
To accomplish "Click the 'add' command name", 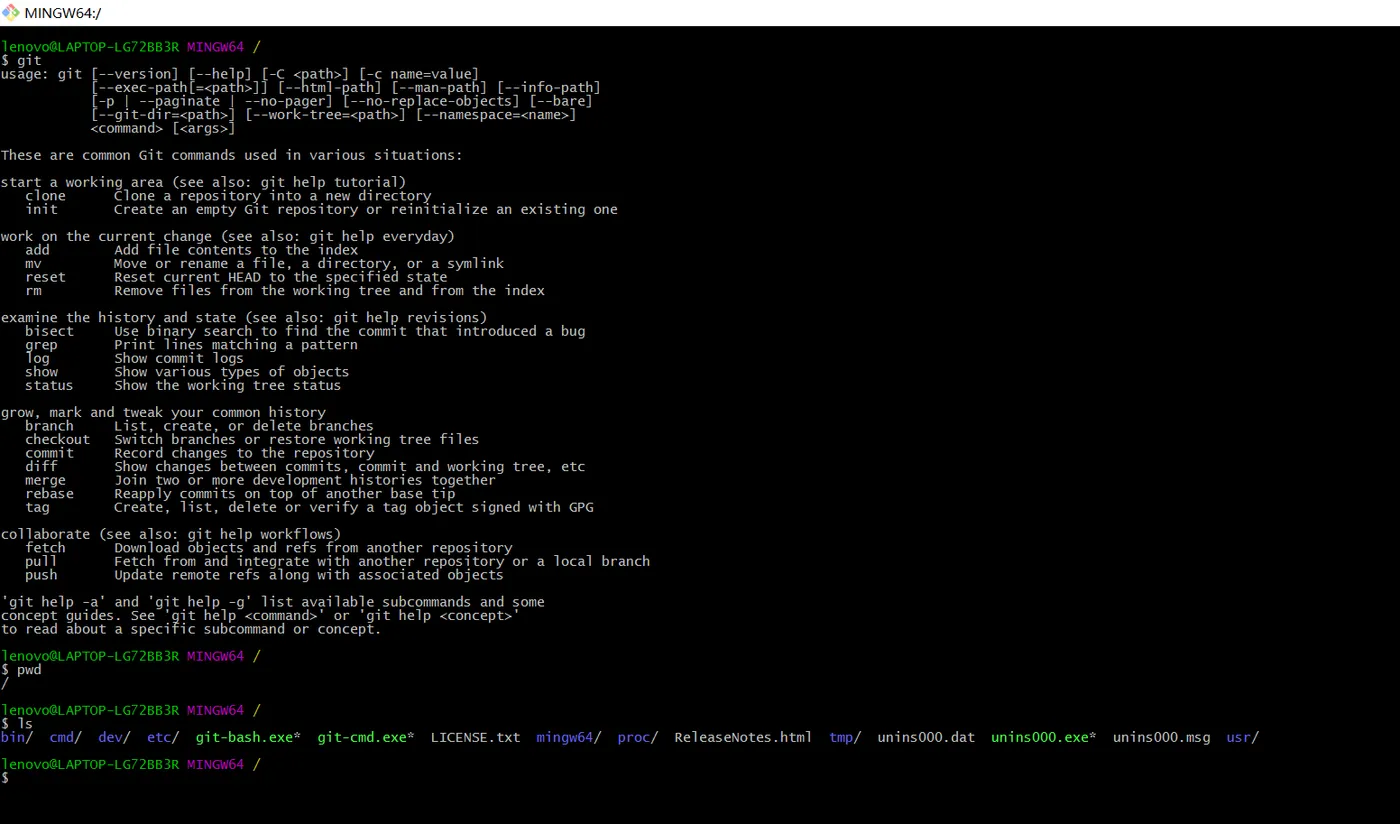I will click(x=37, y=250).
